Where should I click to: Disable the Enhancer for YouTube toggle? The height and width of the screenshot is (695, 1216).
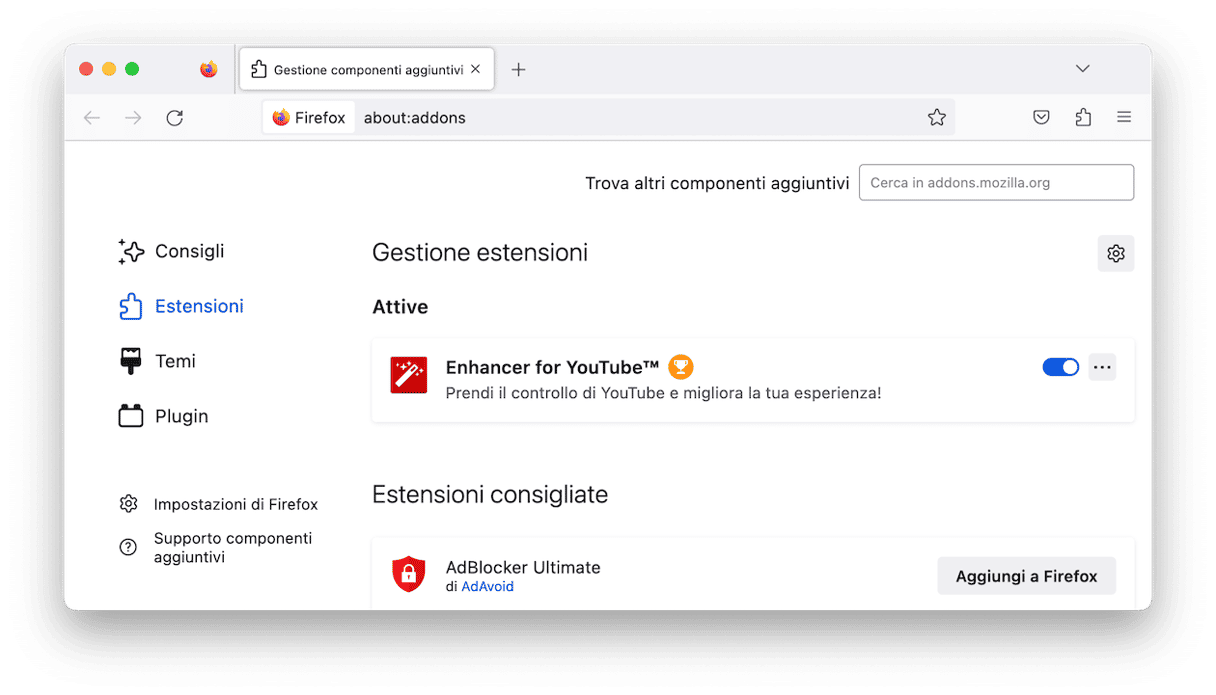click(1061, 367)
